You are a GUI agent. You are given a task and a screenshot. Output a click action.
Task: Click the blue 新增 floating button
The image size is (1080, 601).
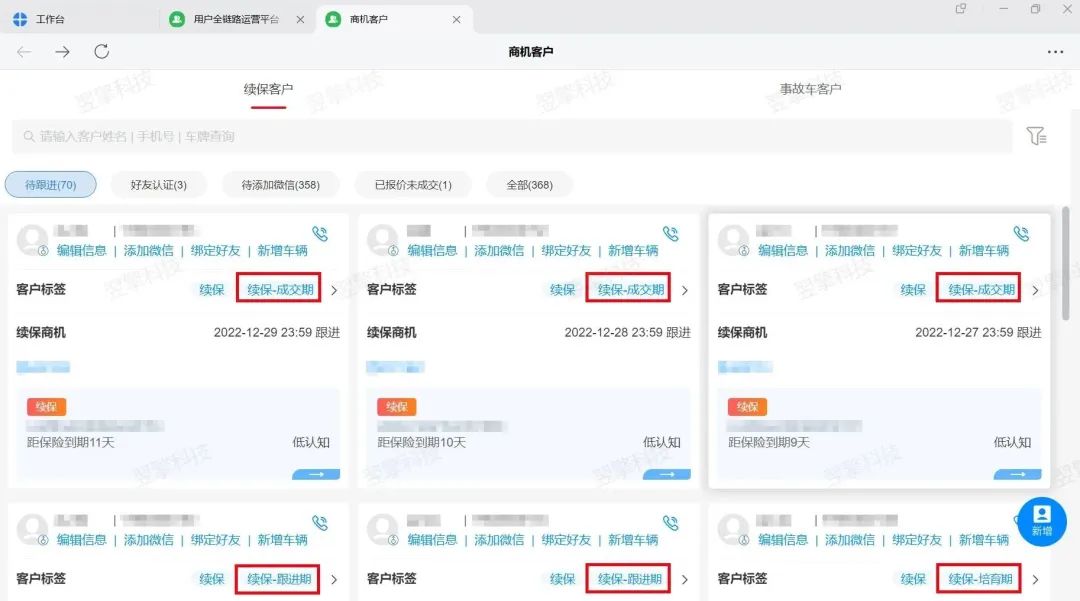pyautogui.click(x=1041, y=520)
